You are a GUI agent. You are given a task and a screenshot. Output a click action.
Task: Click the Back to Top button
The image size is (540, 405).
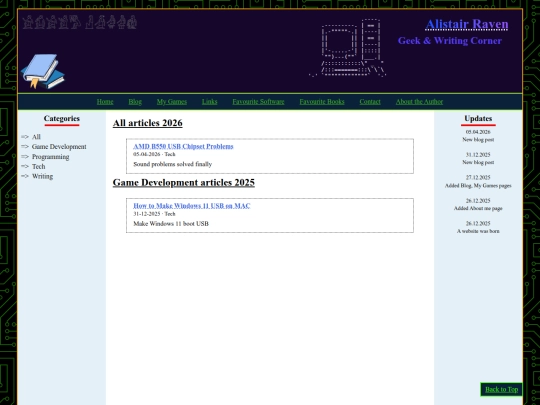(501, 390)
